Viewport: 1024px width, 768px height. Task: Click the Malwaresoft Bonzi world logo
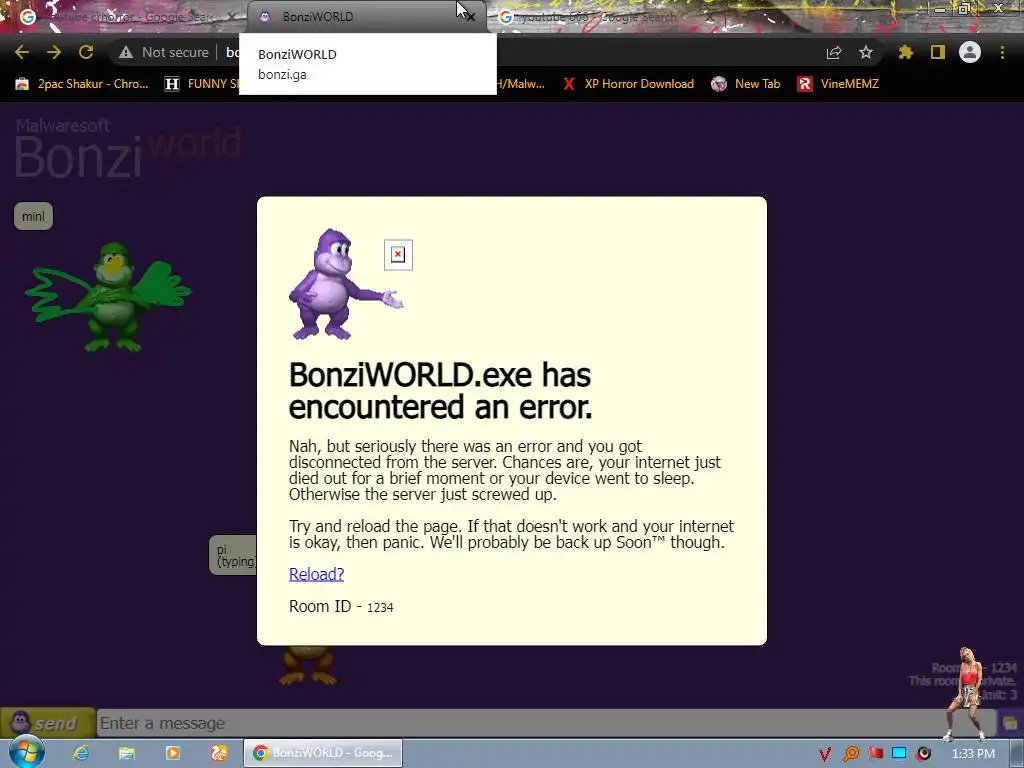pos(127,148)
